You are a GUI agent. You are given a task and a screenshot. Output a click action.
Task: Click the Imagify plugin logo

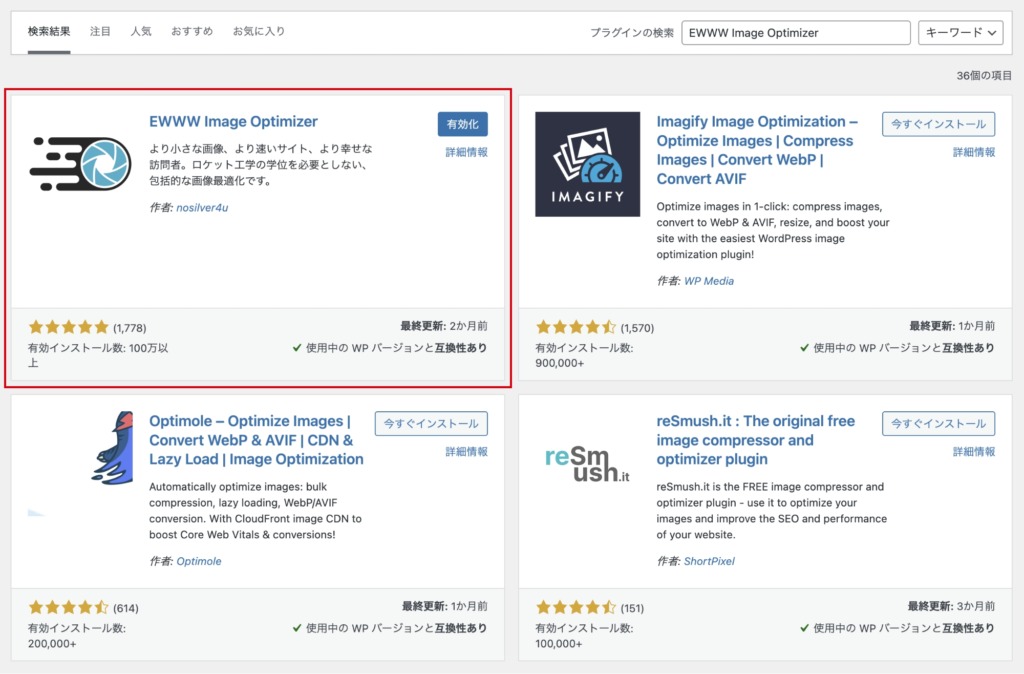pos(587,164)
